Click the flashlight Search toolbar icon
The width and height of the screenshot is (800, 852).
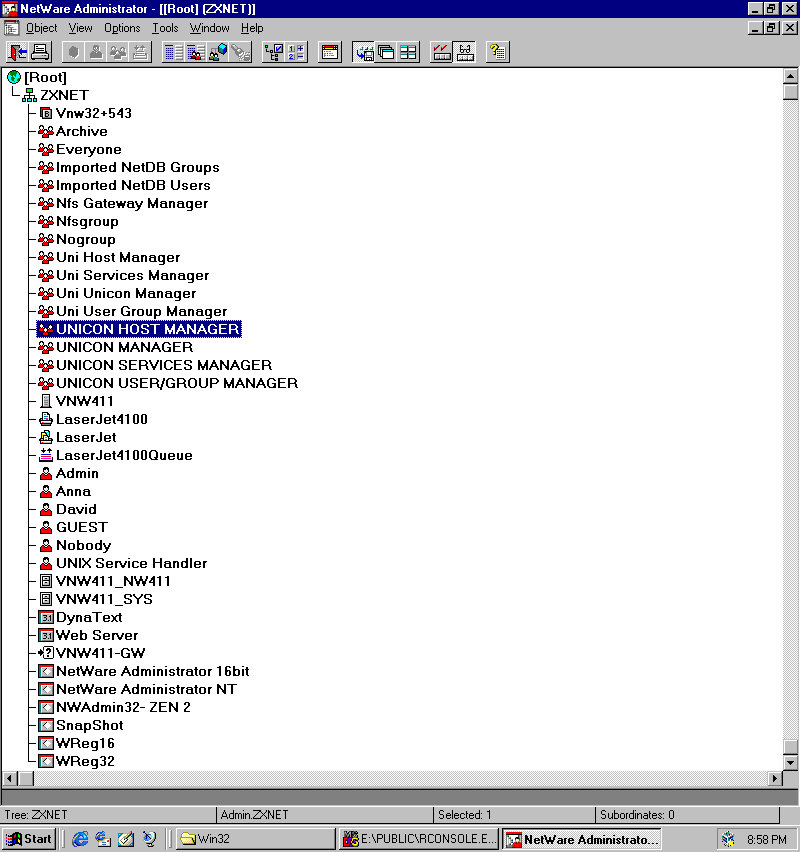coord(240,52)
